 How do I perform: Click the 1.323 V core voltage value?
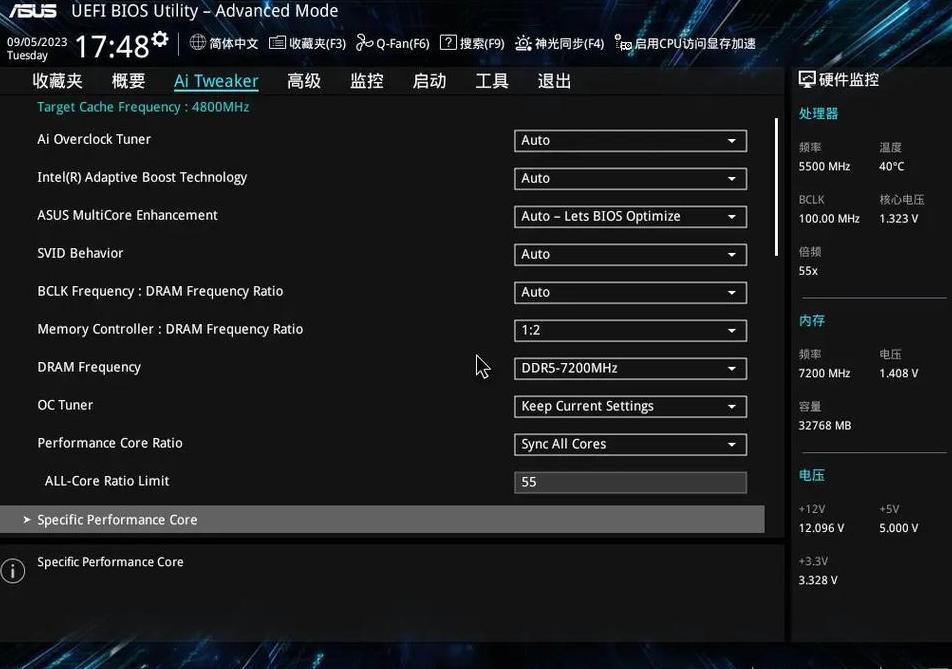tap(899, 219)
